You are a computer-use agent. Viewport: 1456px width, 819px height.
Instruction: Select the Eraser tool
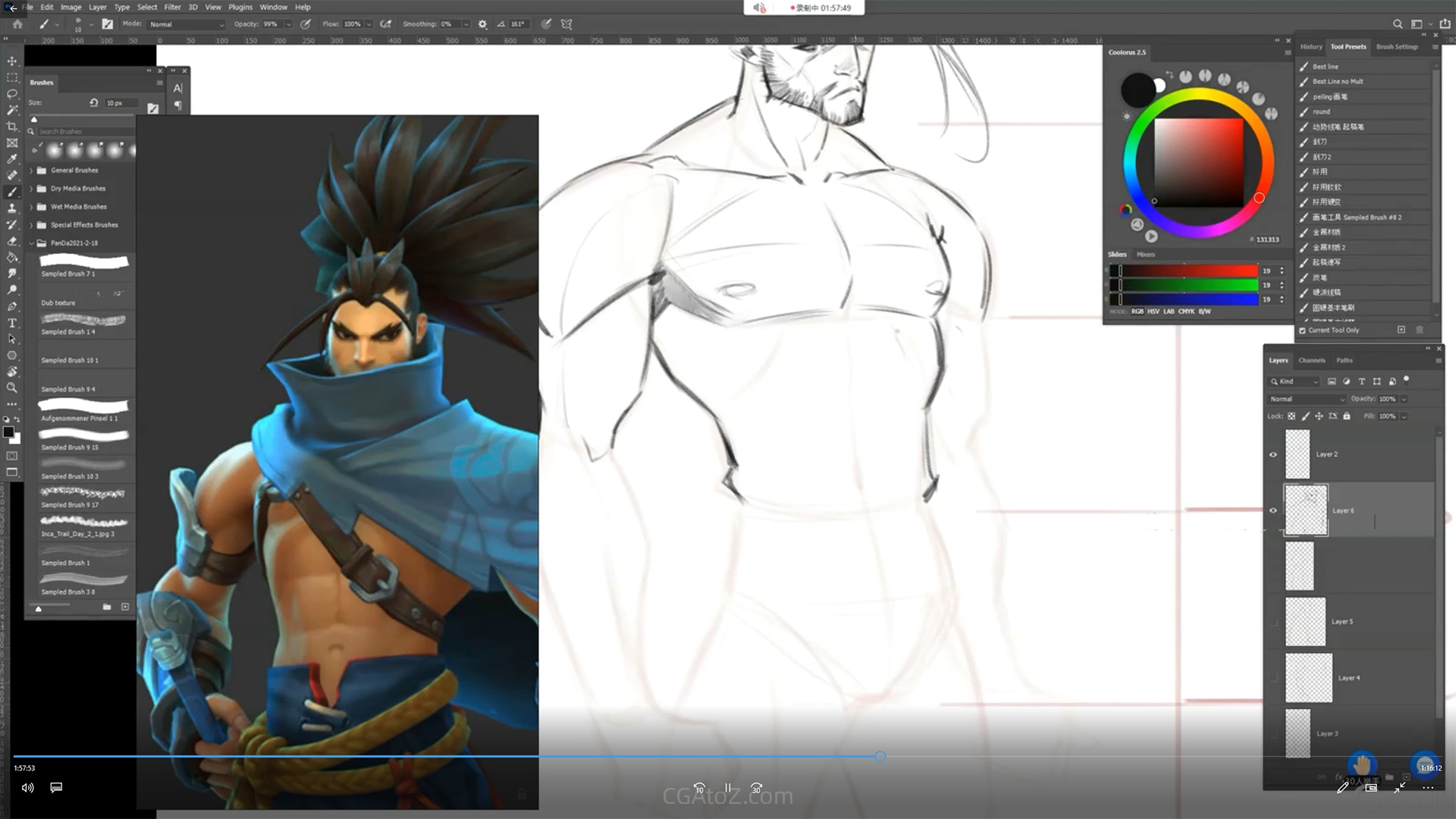(x=12, y=241)
